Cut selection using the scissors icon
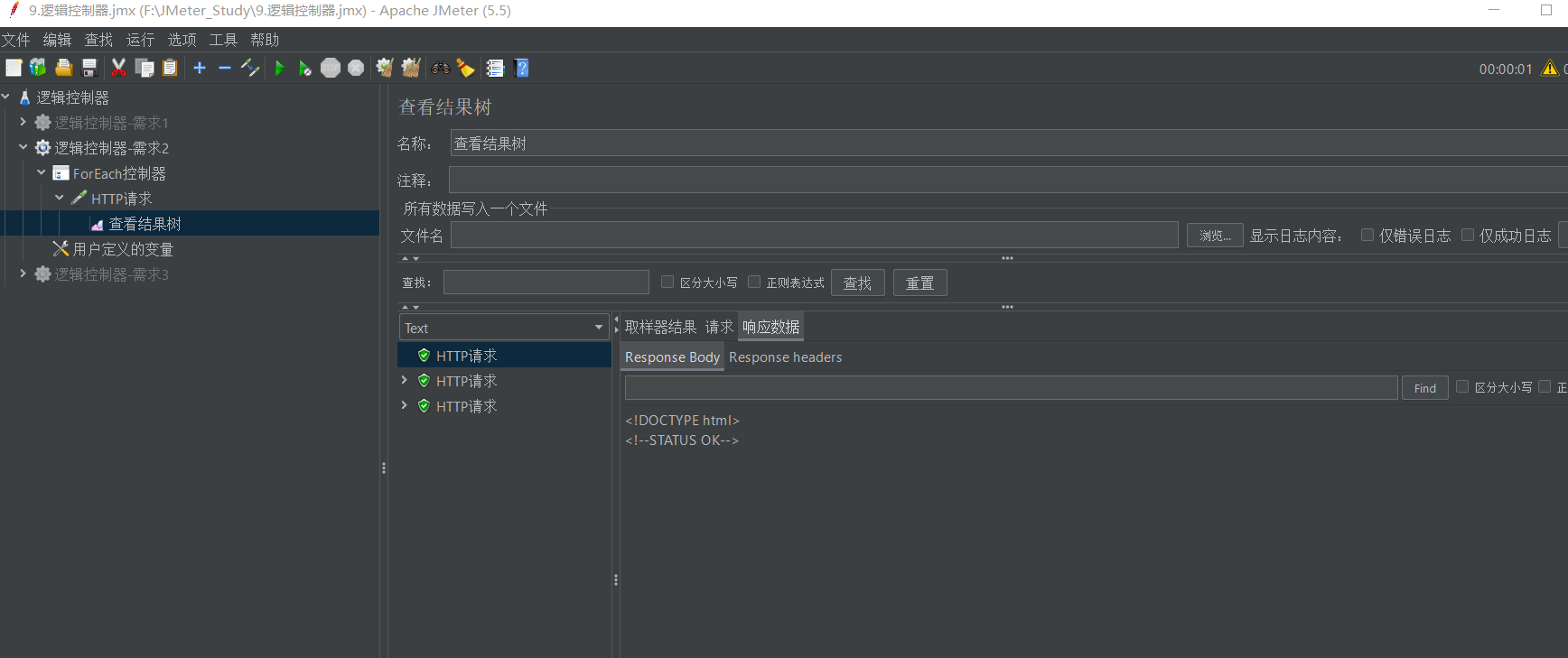 pos(118,68)
